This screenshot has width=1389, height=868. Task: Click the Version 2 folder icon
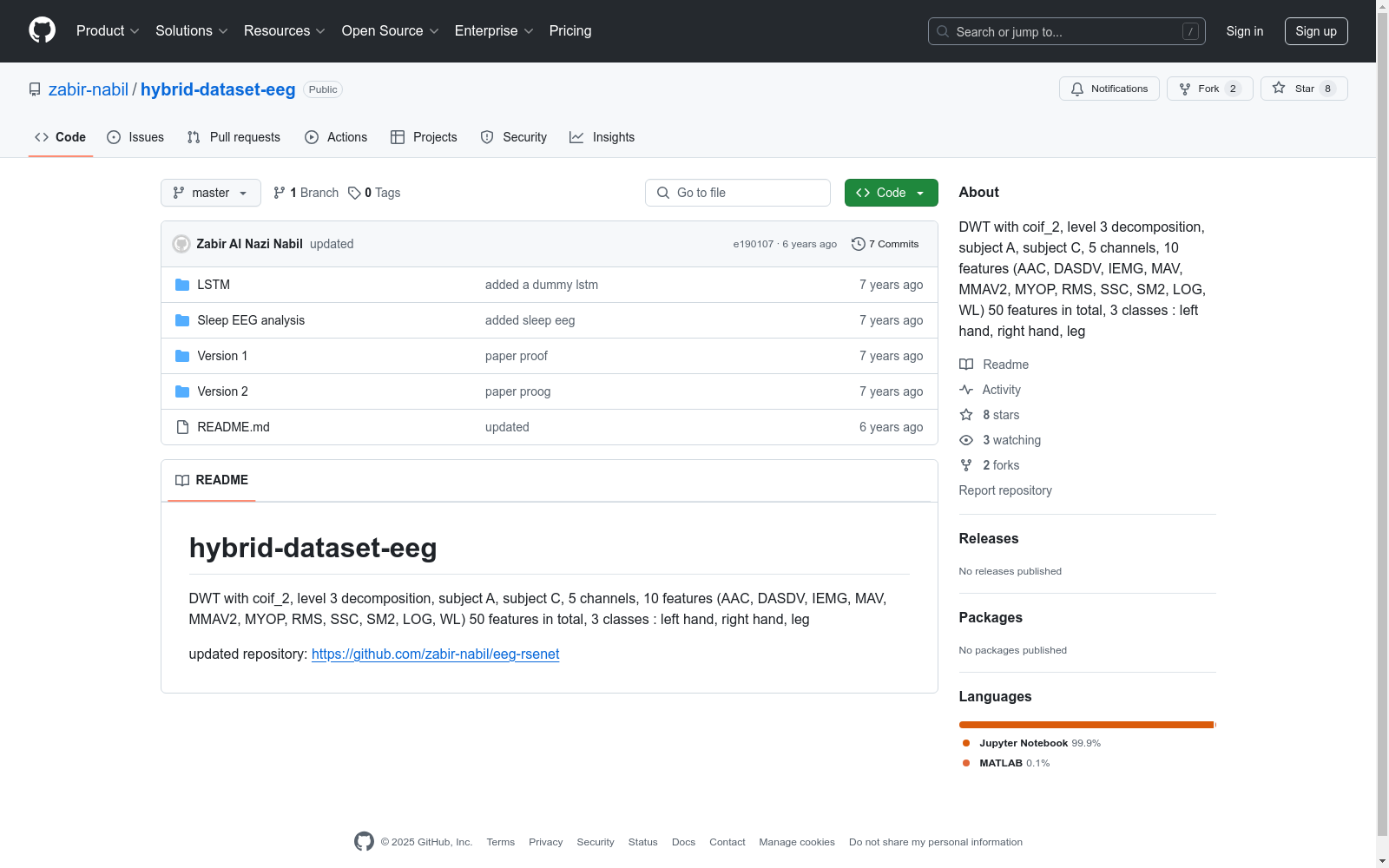182,391
